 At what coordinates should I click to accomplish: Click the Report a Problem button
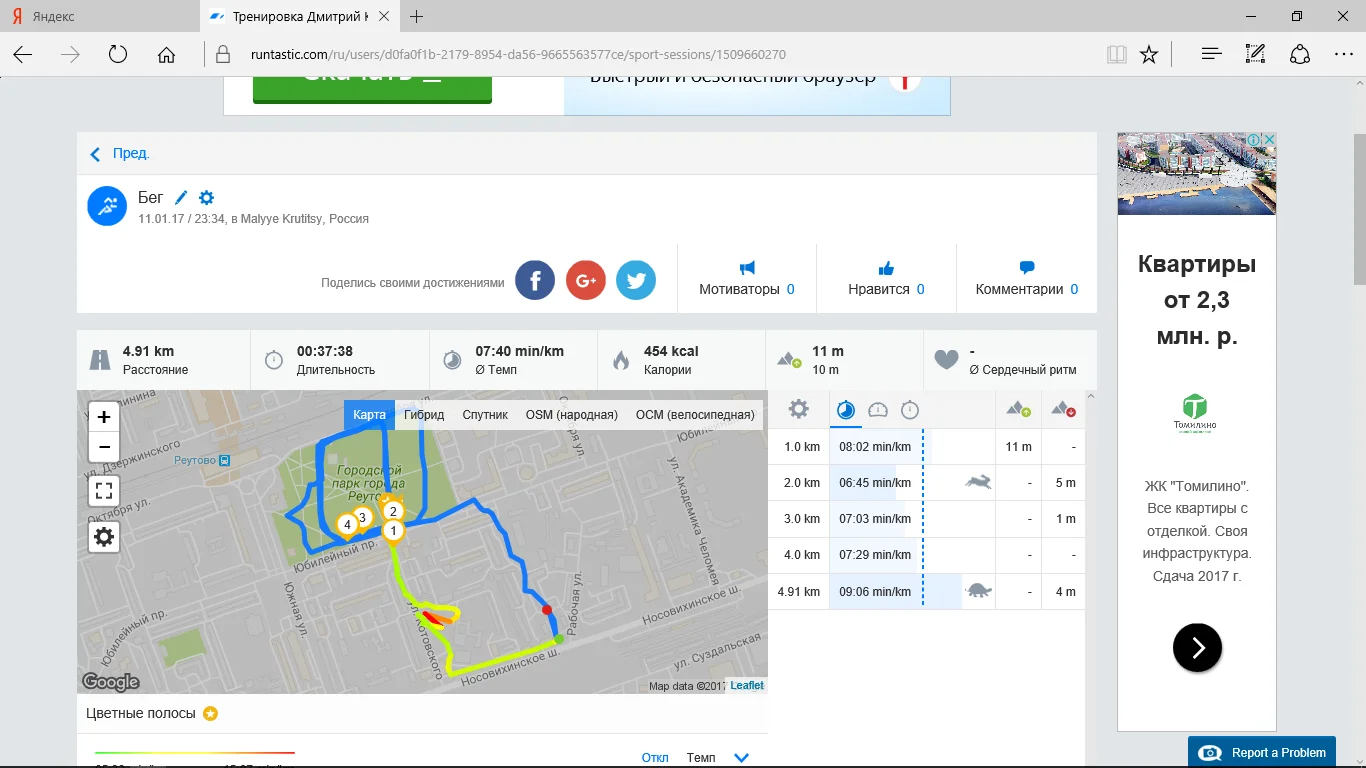point(1267,752)
